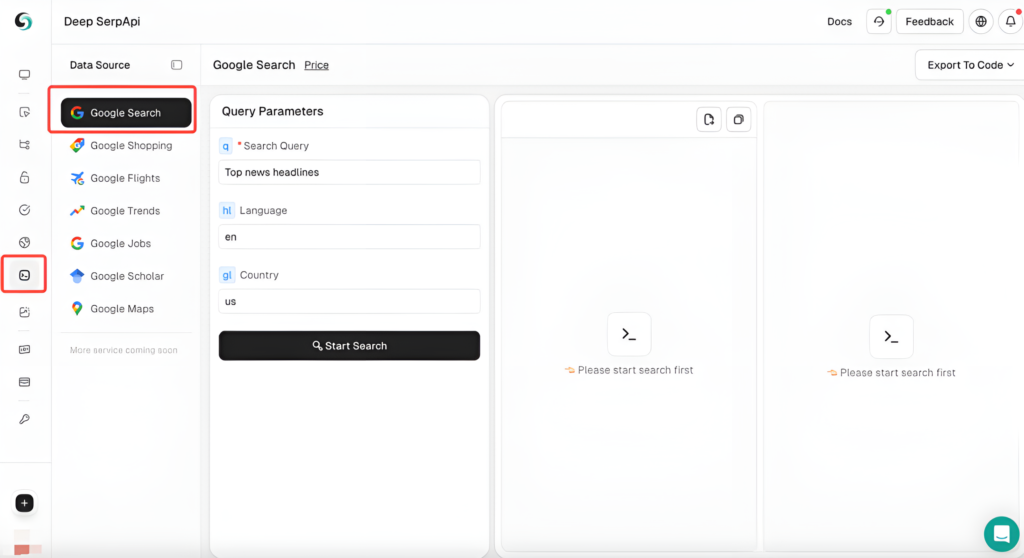Screen dimensions: 1024x558
Task: Click the Search Query input field
Action: (349, 172)
